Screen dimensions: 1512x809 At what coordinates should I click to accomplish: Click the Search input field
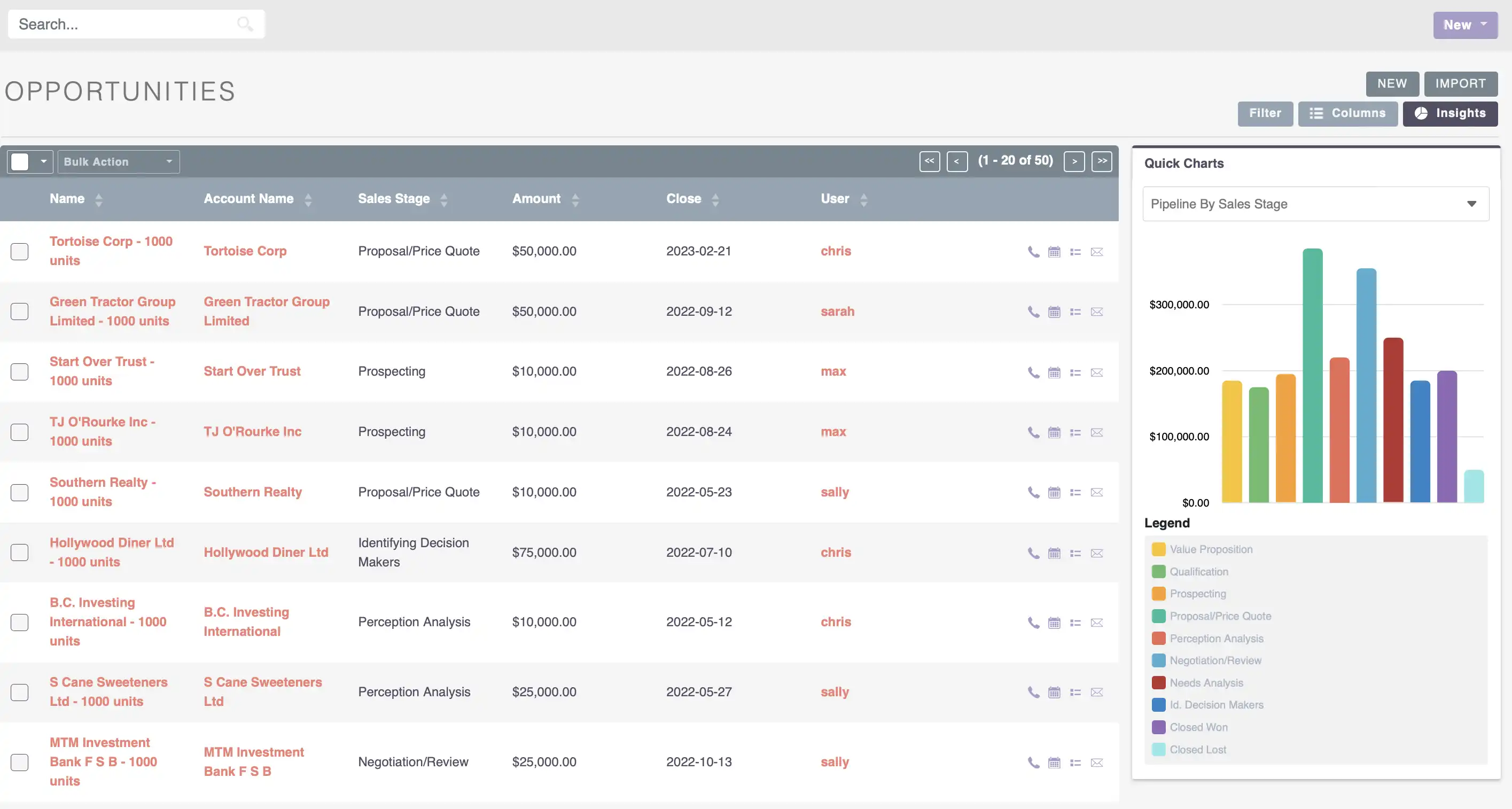coord(135,23)
